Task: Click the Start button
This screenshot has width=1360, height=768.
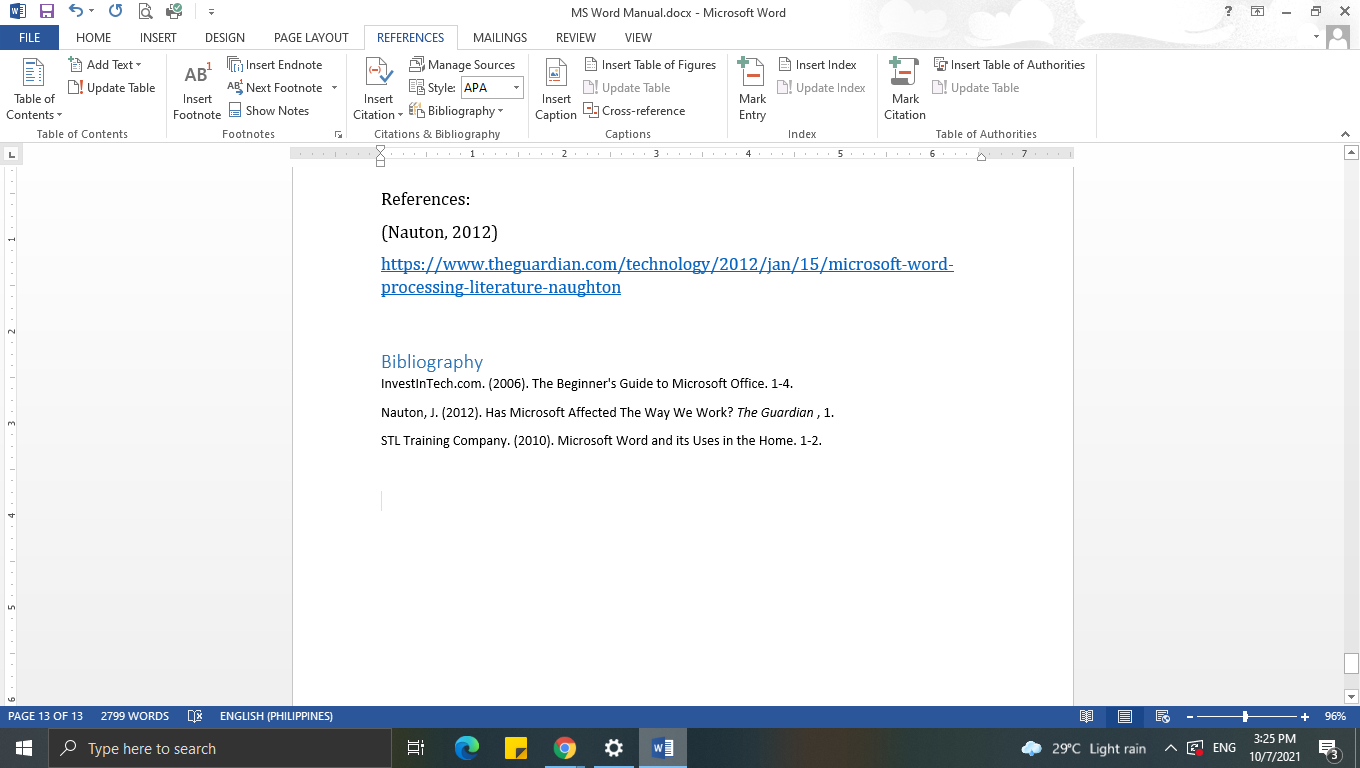Action: 24,748
